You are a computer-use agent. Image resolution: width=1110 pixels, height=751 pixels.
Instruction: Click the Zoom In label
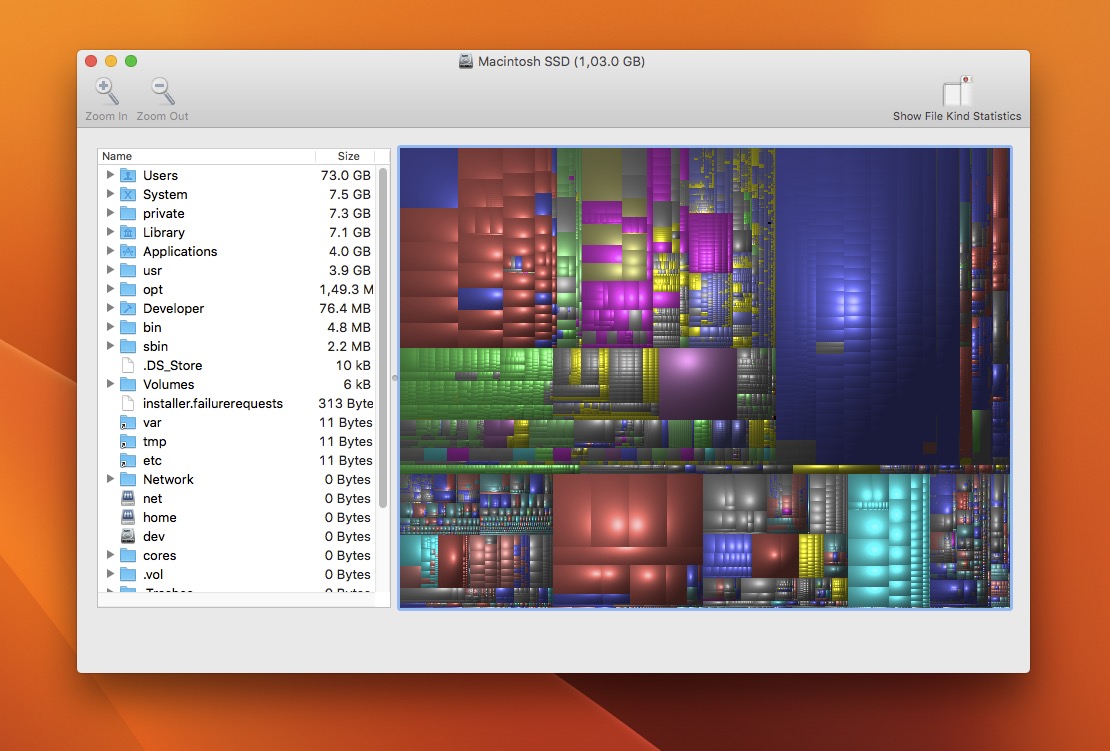click(x=106, y=116)
